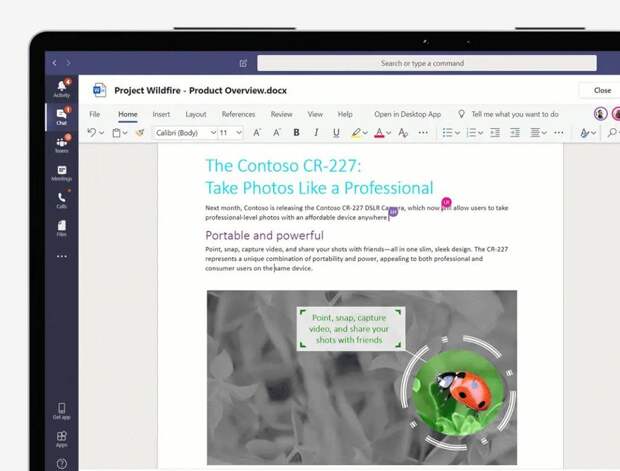This screenshot has width=620, height=471.
Task: Toggle underline formatting
Action: coord(336,133)
